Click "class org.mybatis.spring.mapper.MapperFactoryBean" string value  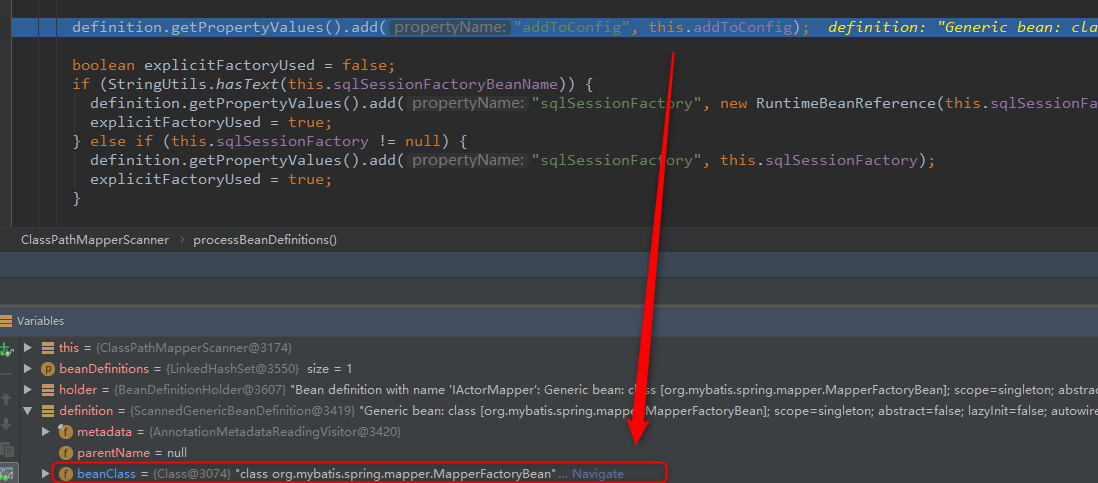click(396, 474)
